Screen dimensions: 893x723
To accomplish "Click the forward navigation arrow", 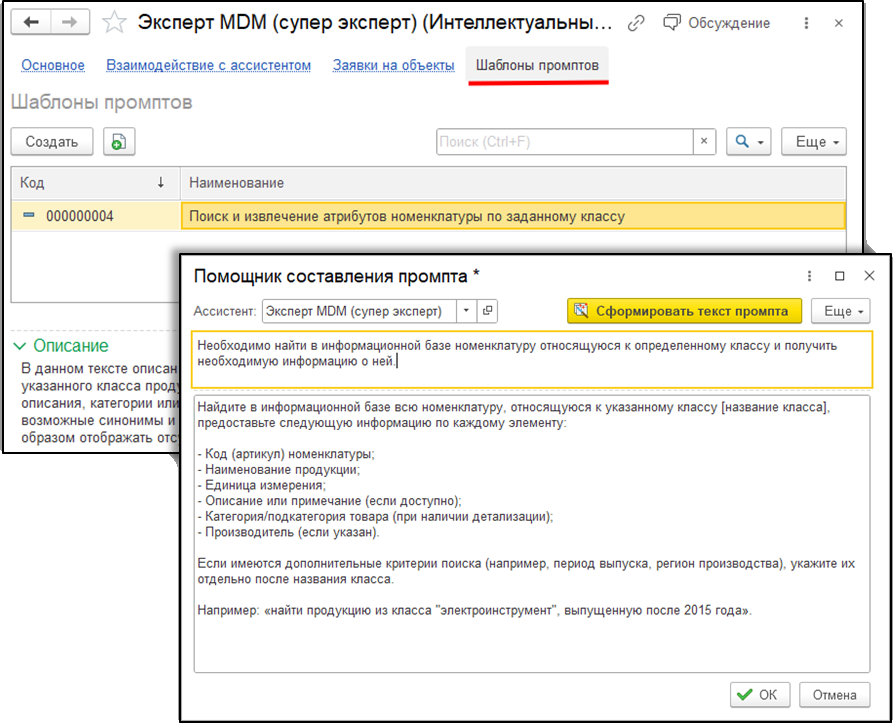I will pos(70,22).
